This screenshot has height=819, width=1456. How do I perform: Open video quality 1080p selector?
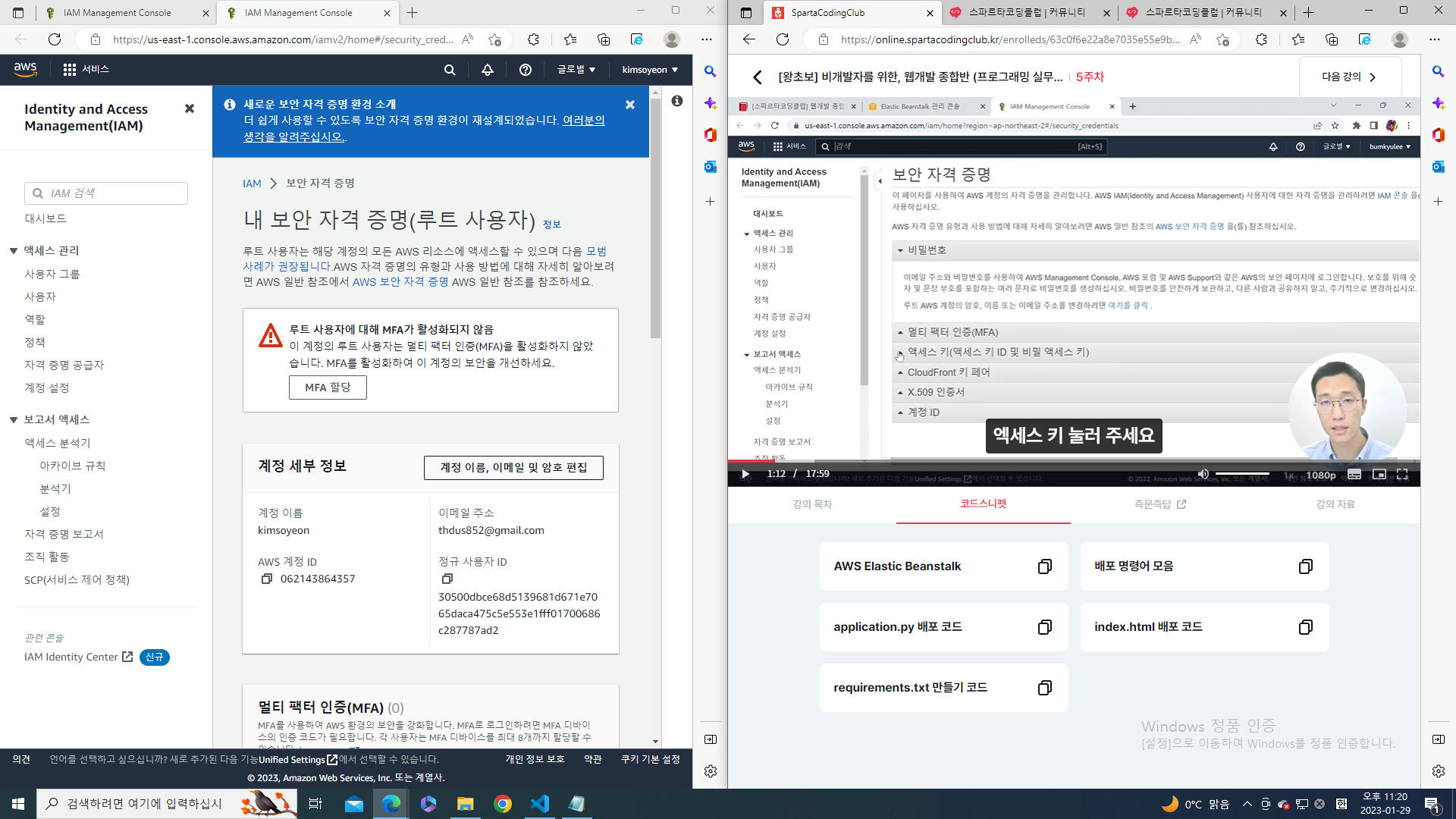point(1321,475)
